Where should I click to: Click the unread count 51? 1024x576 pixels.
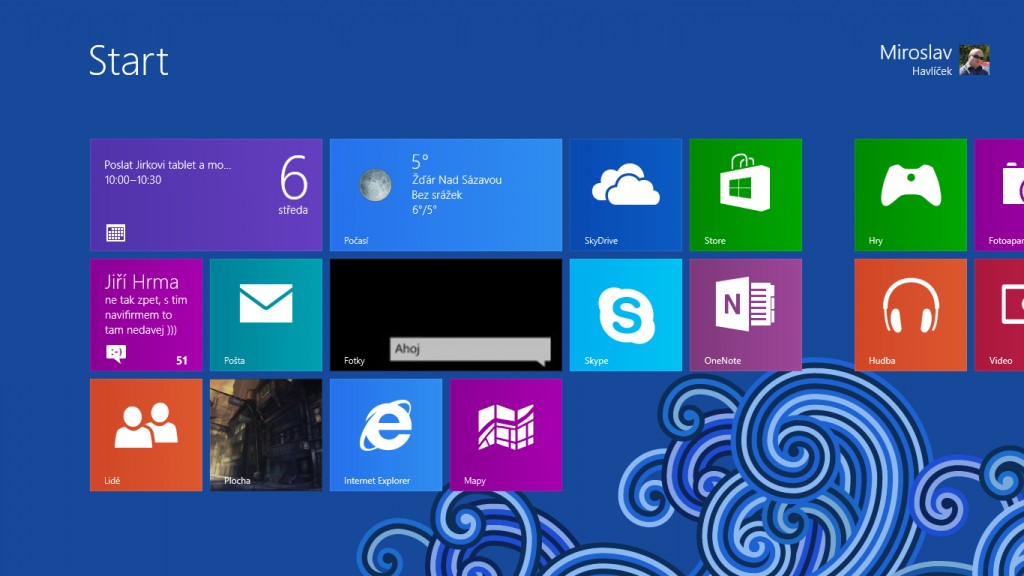[182, 360]
